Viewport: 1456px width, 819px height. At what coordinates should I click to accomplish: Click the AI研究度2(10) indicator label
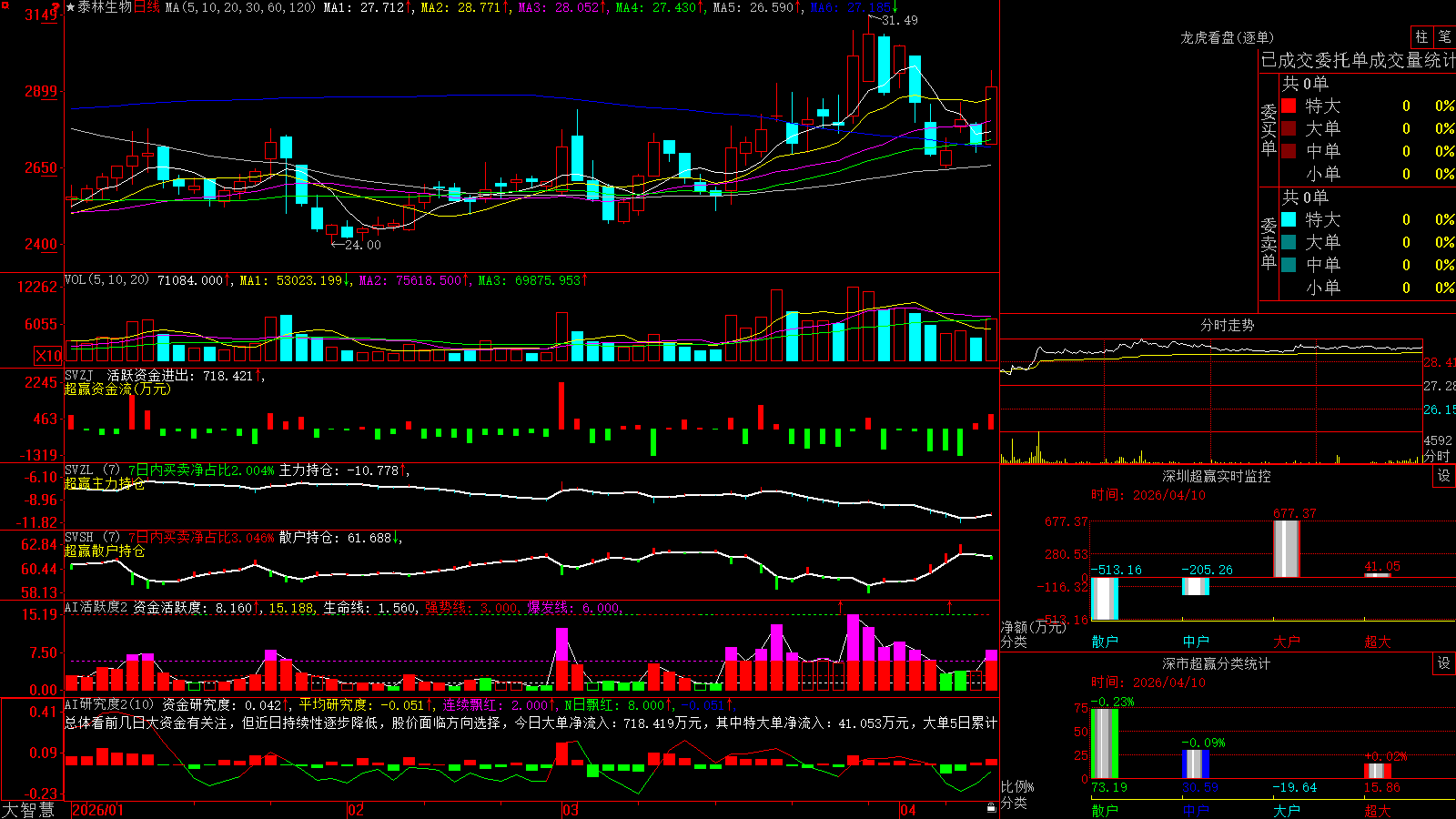click(110, 704)
